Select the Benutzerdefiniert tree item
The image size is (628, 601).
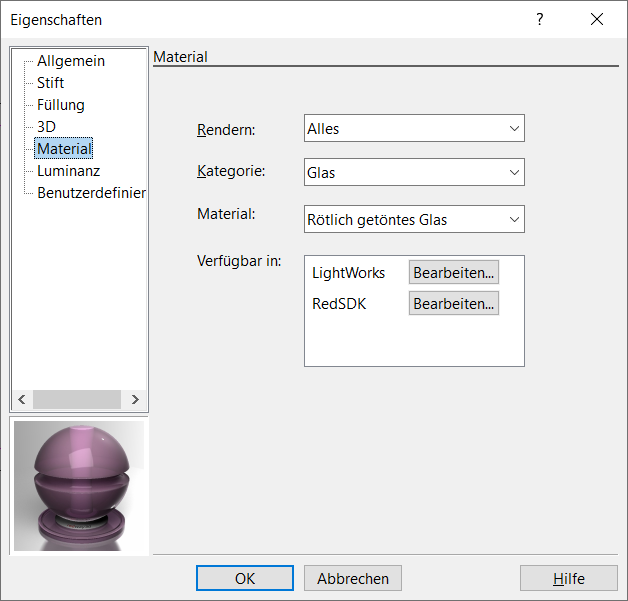point(91,193)
